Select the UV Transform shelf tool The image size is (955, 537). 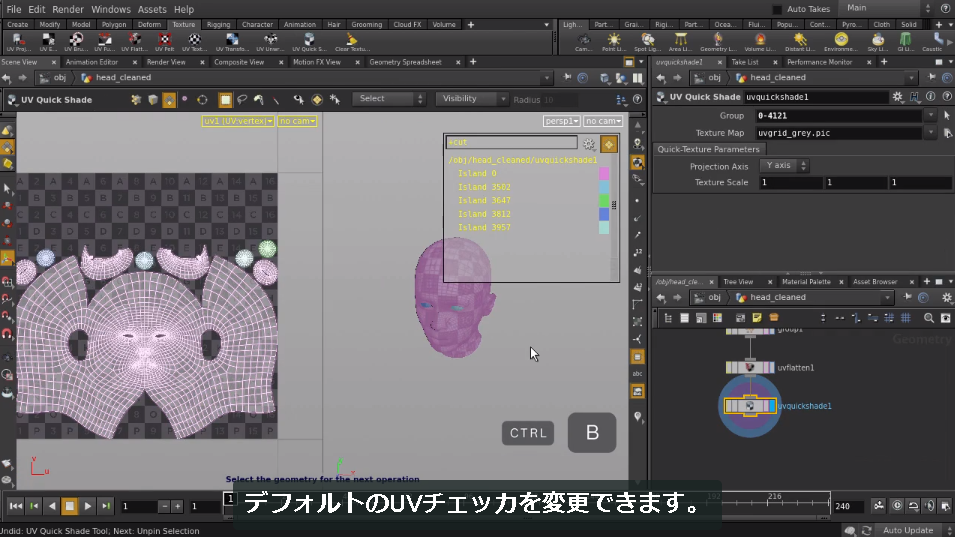click(x=232, y=41)
